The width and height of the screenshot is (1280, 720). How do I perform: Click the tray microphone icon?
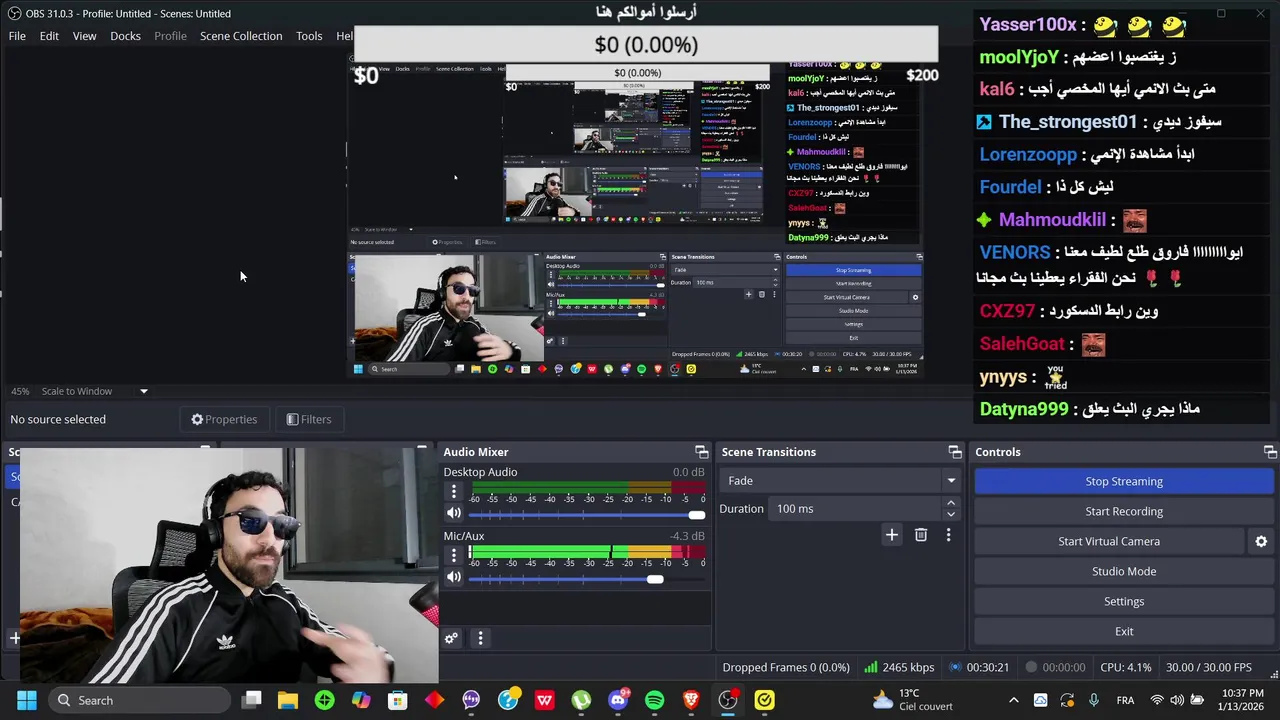click(1093, 700)
